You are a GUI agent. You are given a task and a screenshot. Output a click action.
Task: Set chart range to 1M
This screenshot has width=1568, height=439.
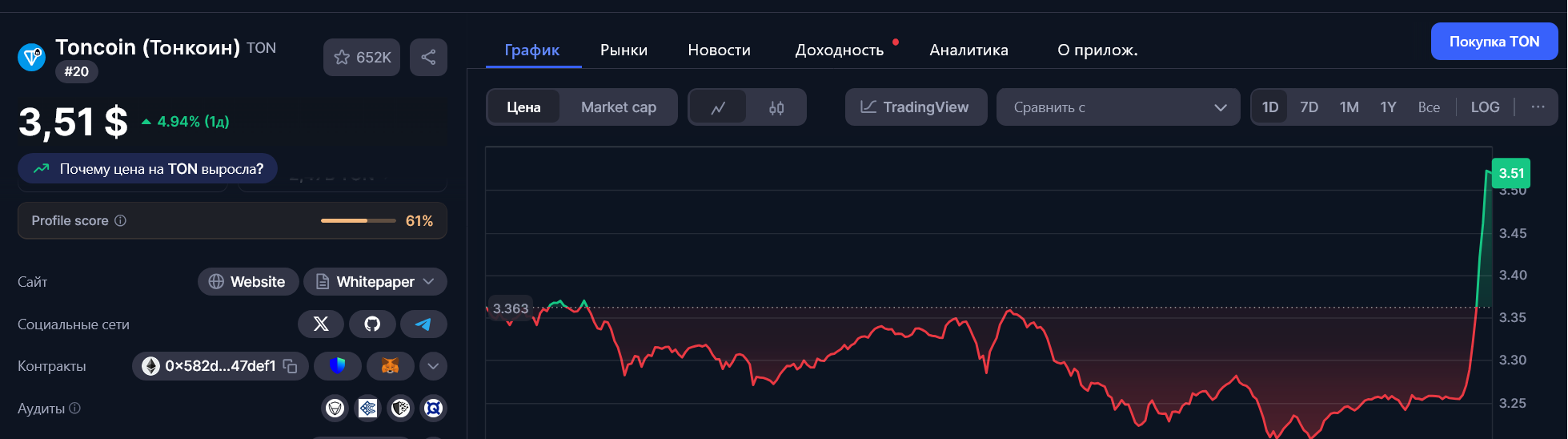pyautogui.click(x=1349, y=107)
